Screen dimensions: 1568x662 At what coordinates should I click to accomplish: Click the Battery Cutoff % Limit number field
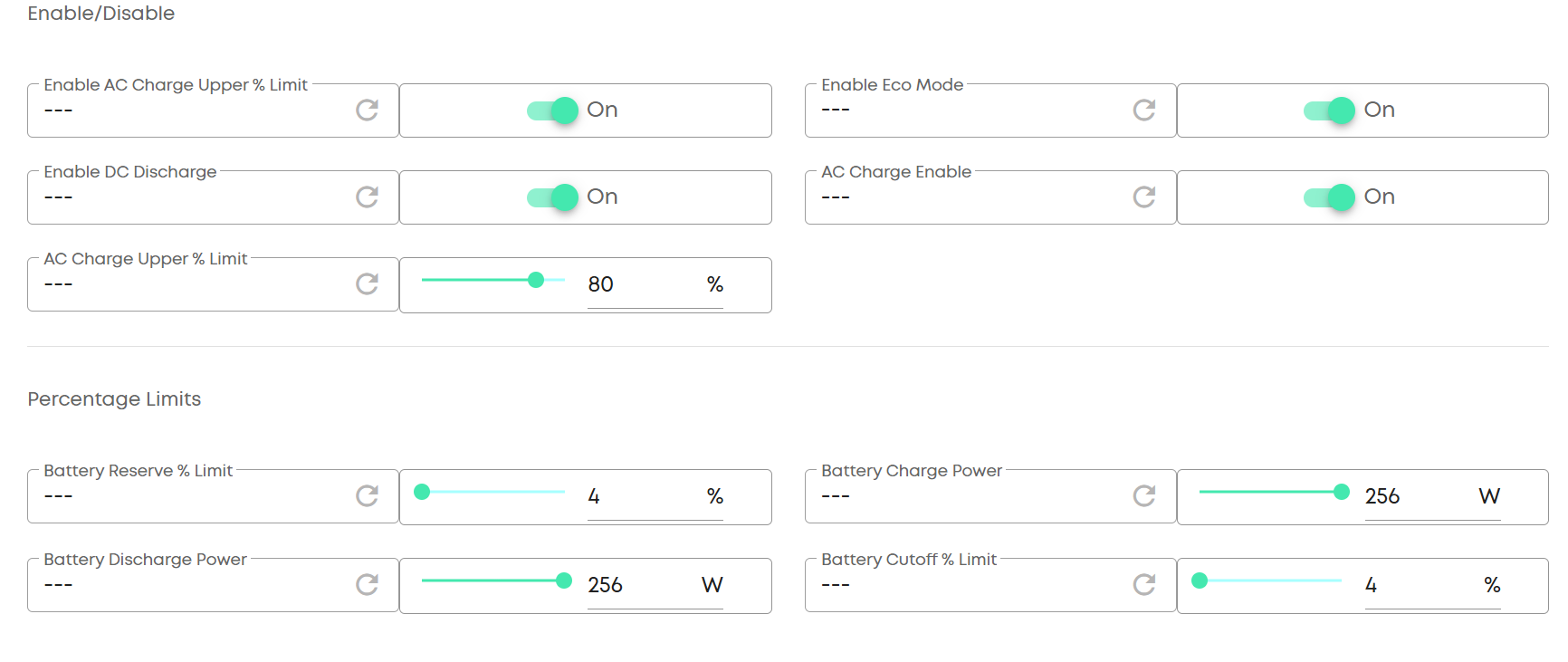(x=1420, y=585)
